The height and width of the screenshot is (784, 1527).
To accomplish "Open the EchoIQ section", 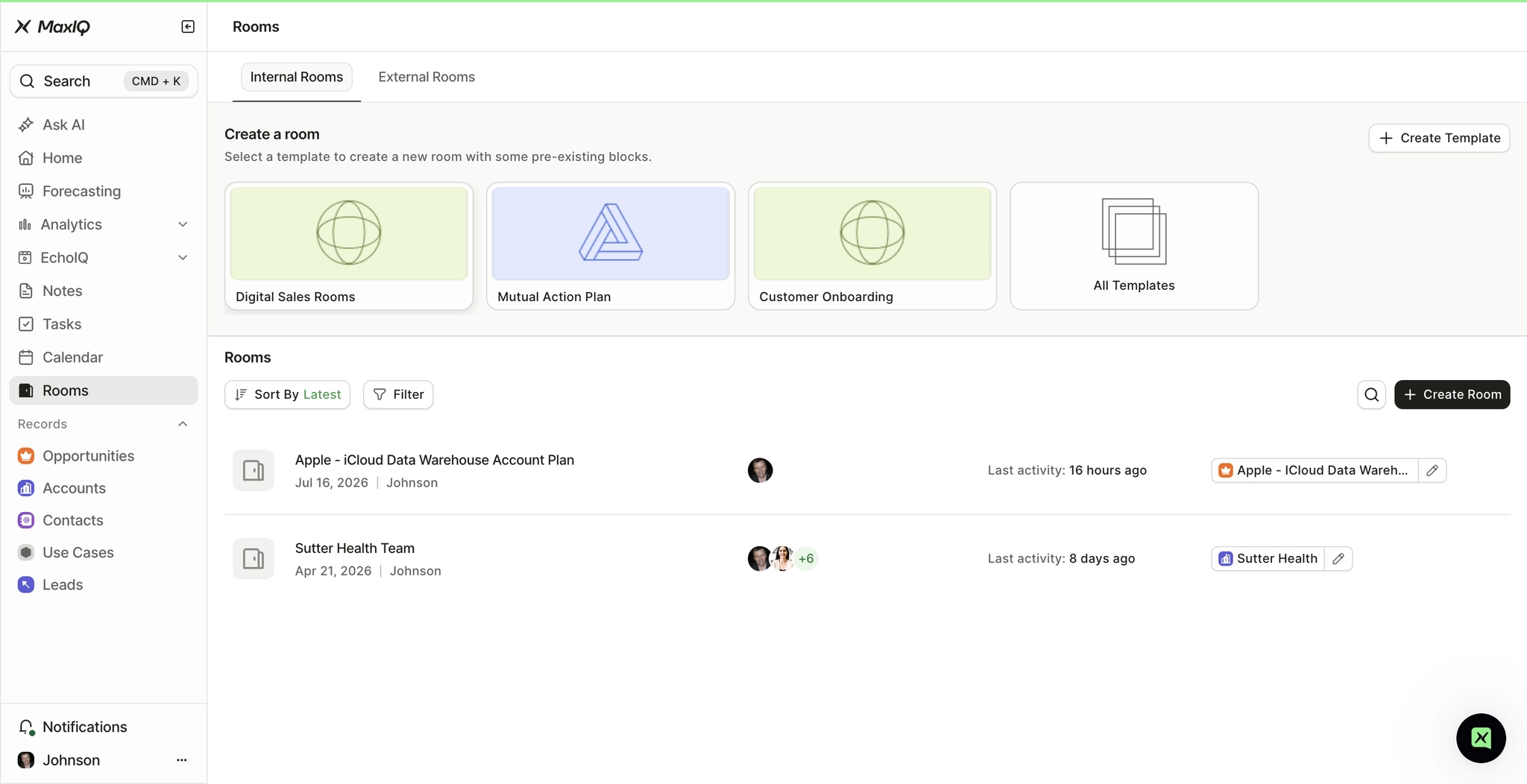I will 104,258.
